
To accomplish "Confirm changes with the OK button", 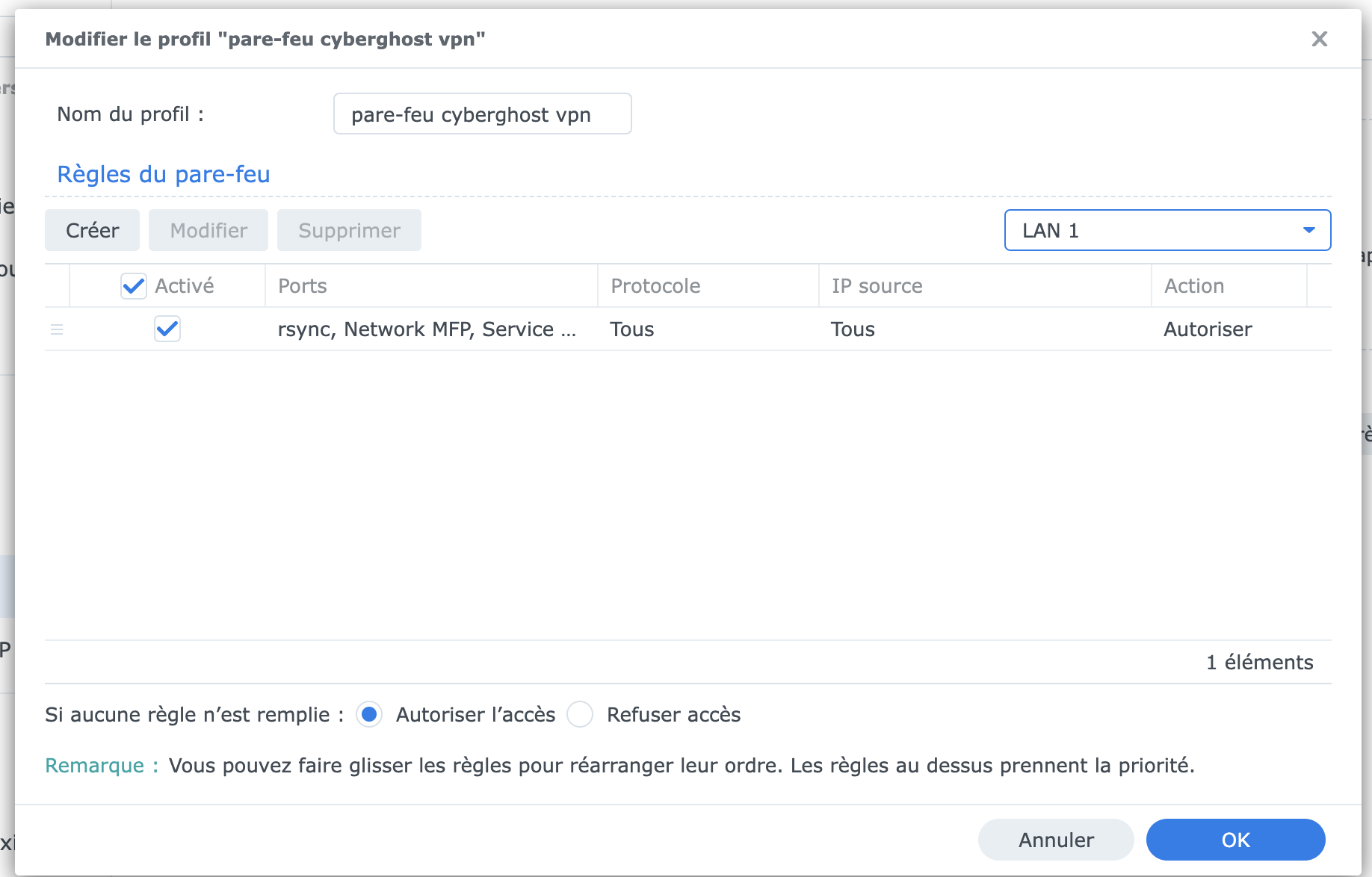I will coord(1235,840).
